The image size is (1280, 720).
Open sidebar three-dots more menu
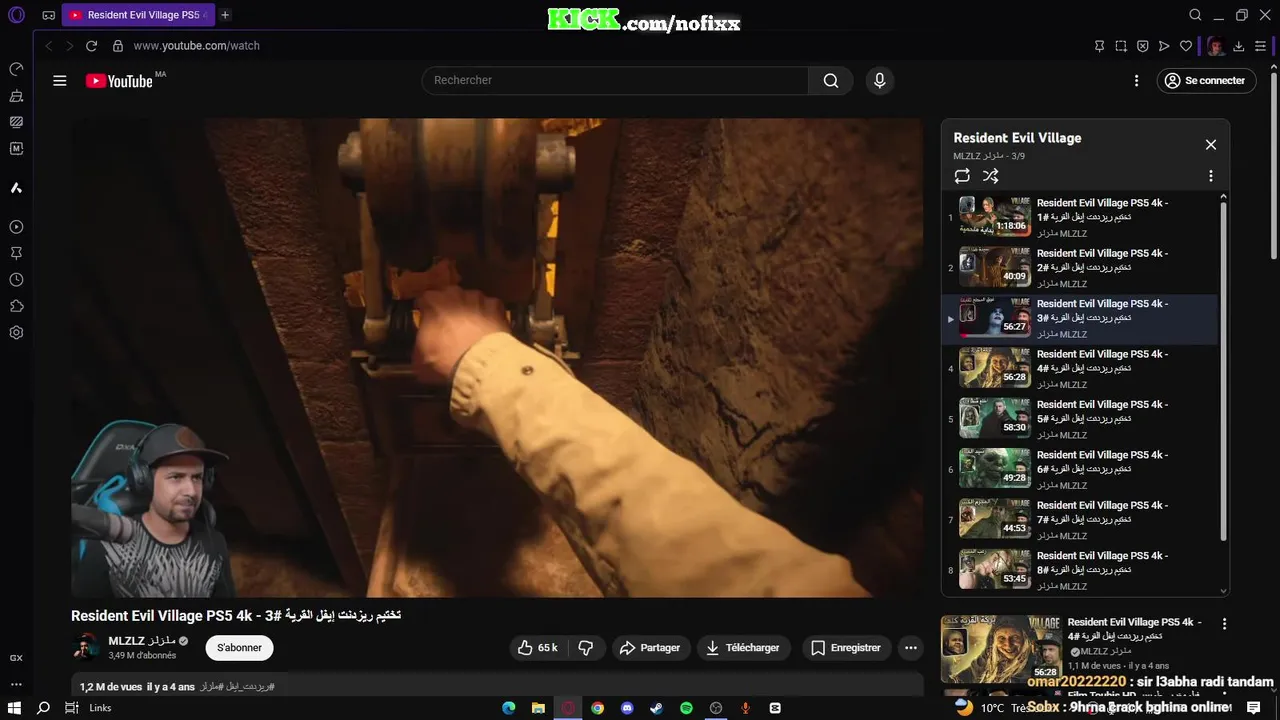[x=16, y=685]
